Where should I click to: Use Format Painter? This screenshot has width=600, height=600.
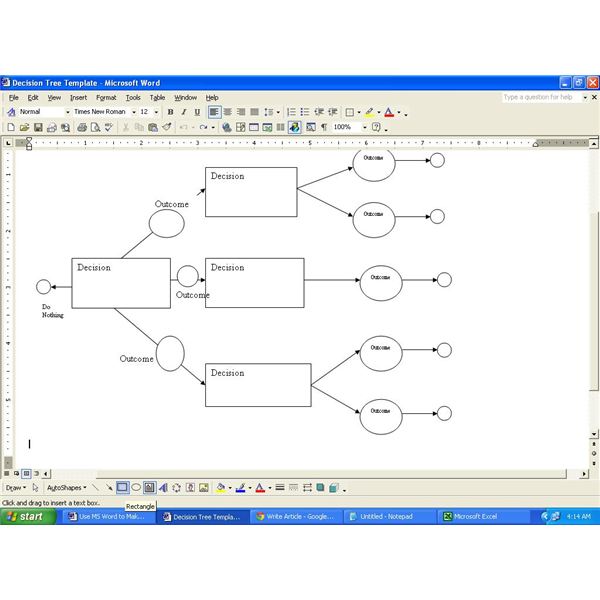point(167,127)
